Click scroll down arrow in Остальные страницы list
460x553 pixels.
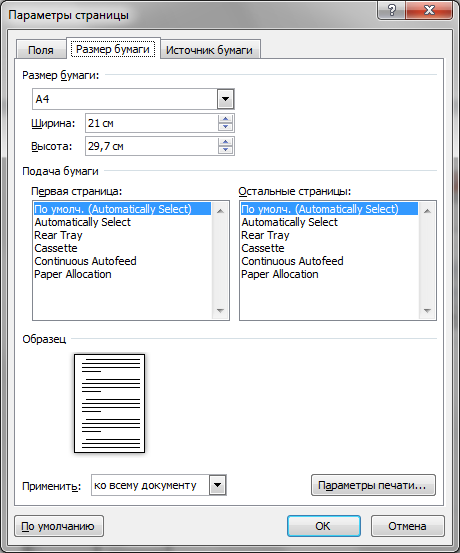click(x=427, y=310)
